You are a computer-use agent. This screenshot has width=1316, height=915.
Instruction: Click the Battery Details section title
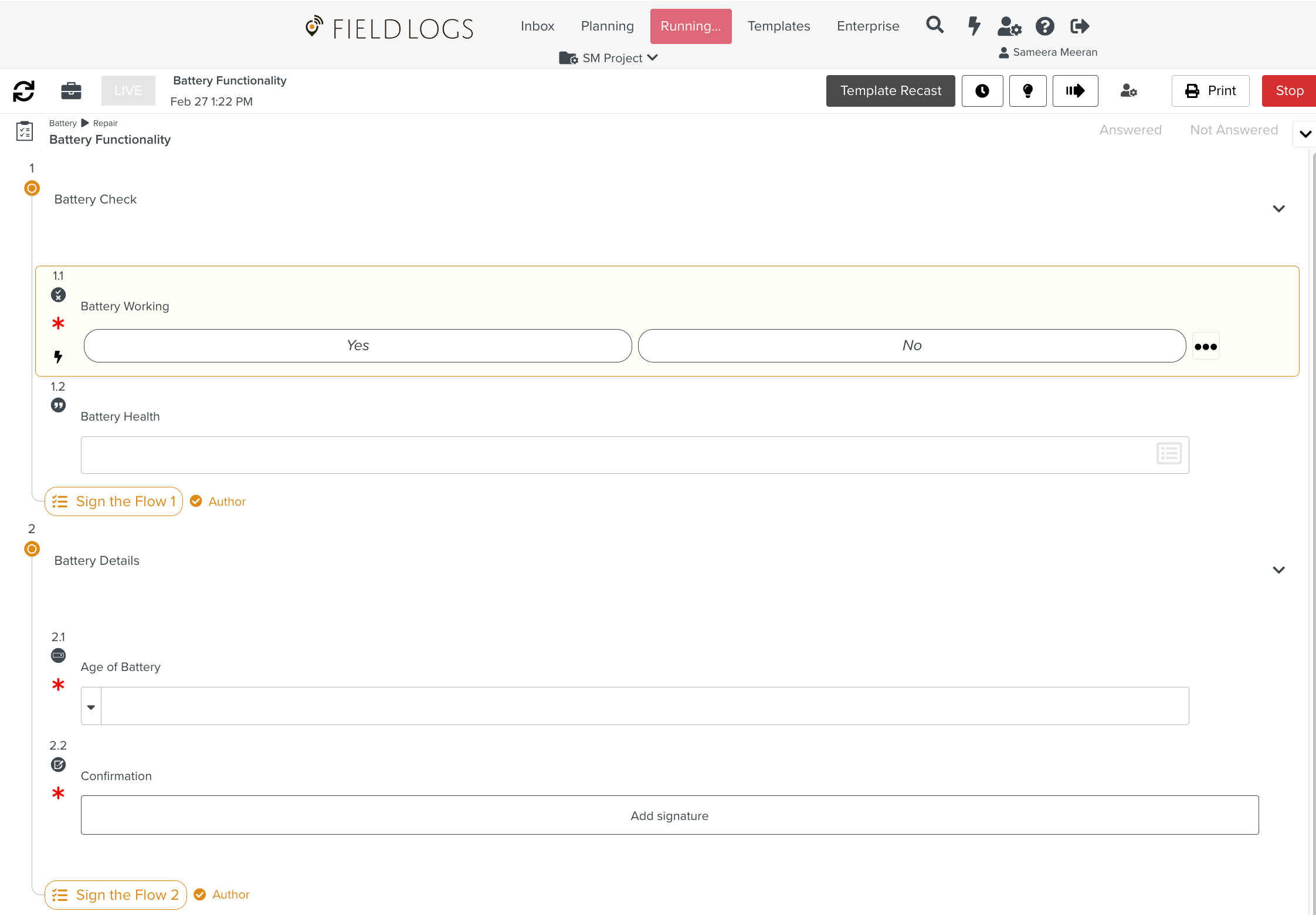[x=97, y=561]
